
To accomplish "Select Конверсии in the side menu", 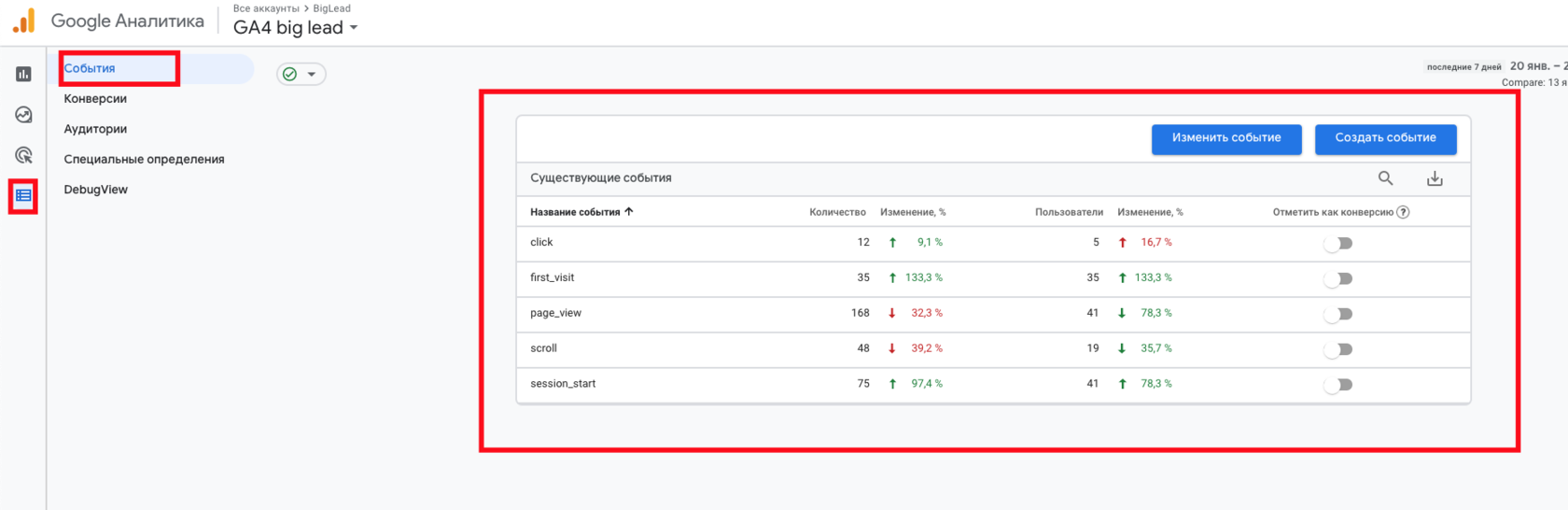I will coord(95,98).
